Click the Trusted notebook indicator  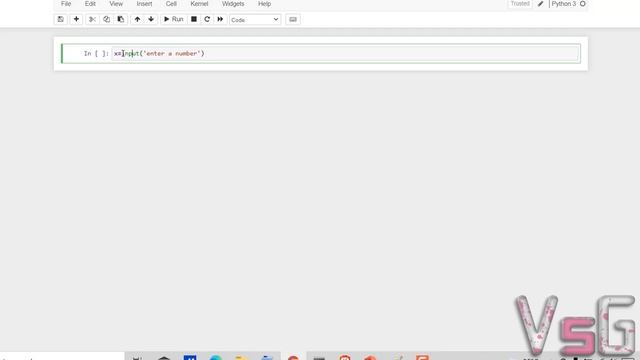[x=520, y=4]
